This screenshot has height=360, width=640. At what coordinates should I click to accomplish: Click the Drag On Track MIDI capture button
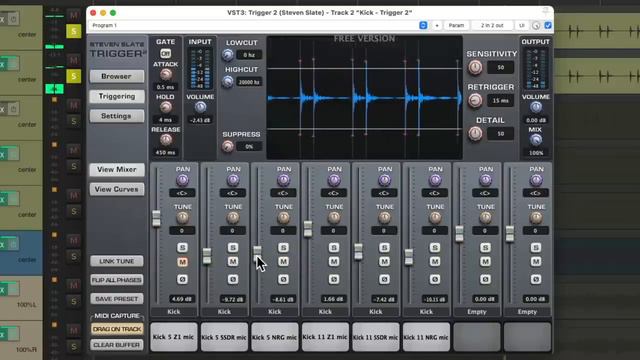pos(117,329)
